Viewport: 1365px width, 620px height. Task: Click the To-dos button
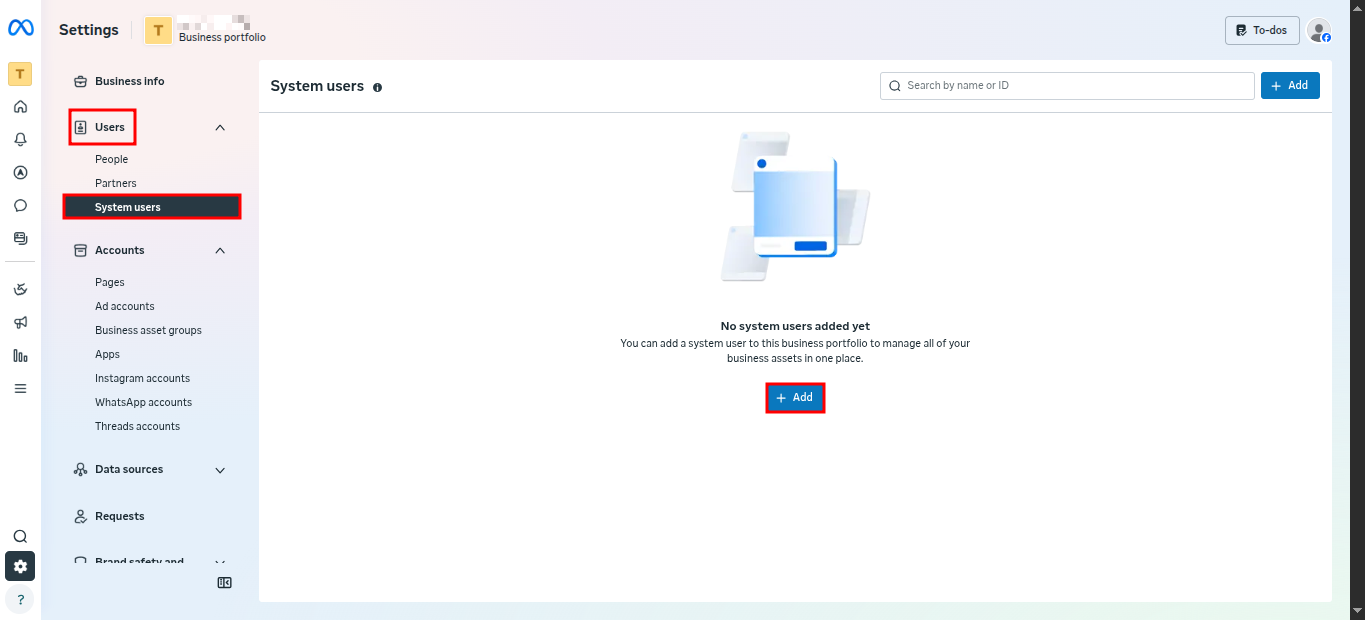pos(1261,30)
